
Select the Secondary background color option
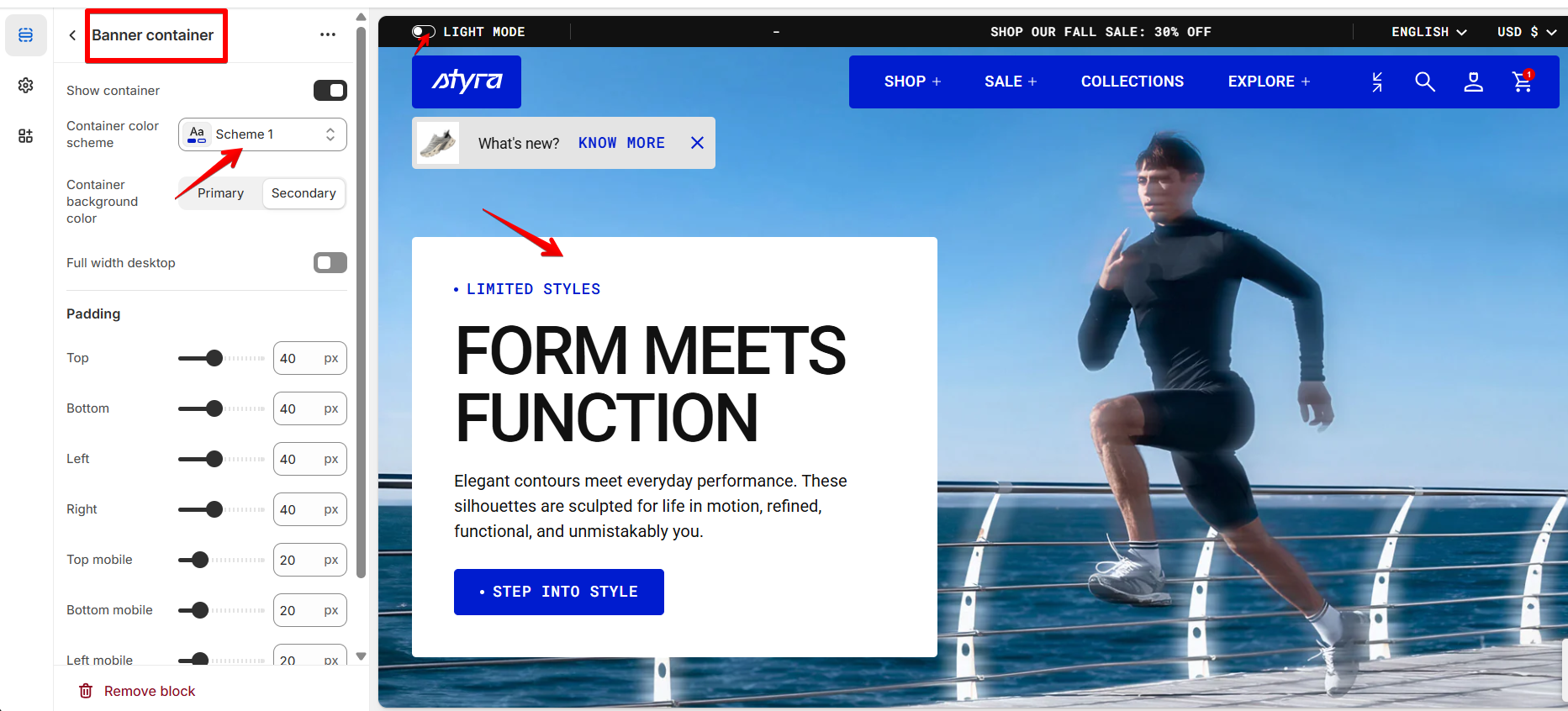click(304, 193)
